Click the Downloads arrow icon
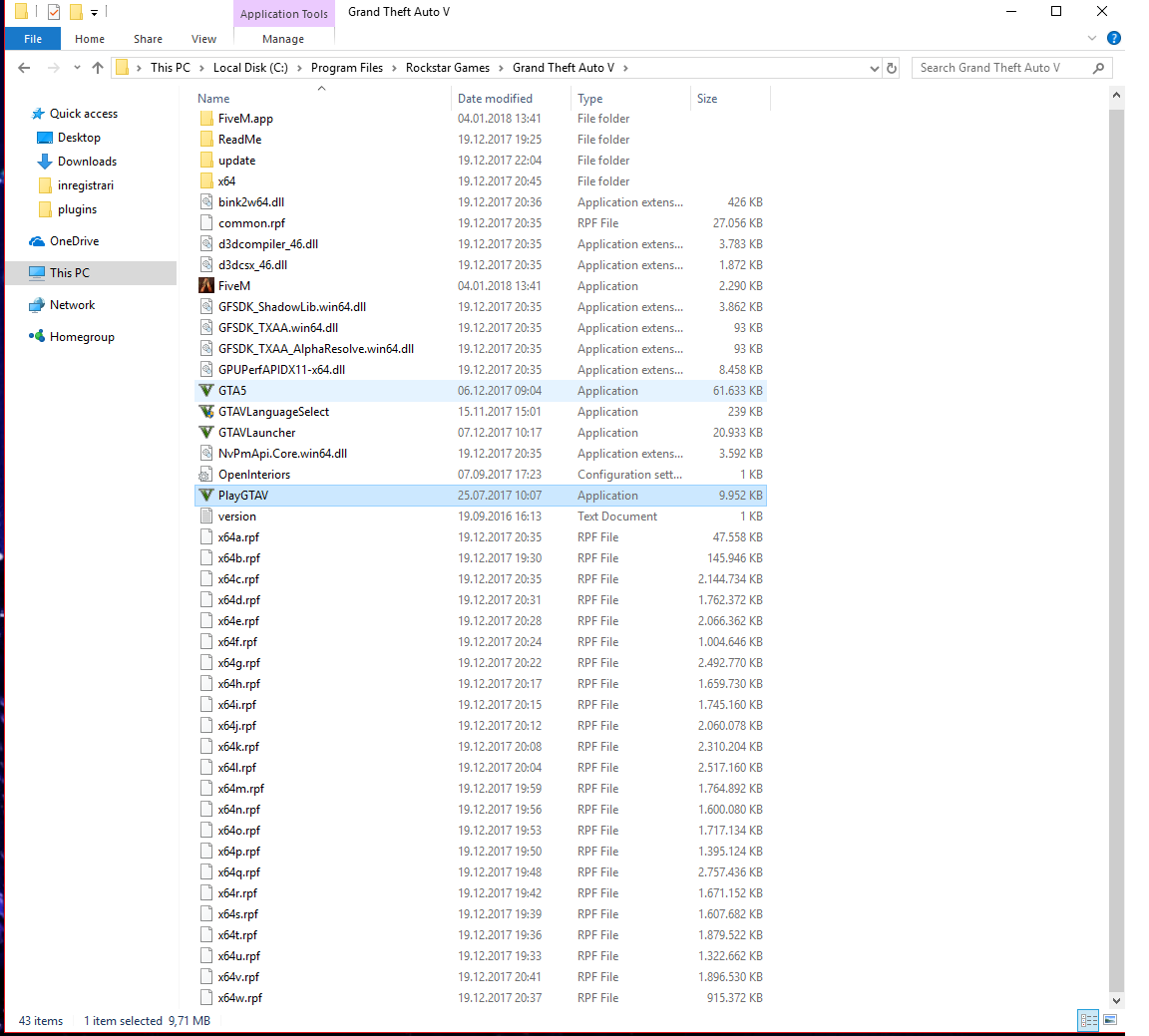This screenshot has width=1149, height=1036. pyautogui.click(x=45, y=162)
